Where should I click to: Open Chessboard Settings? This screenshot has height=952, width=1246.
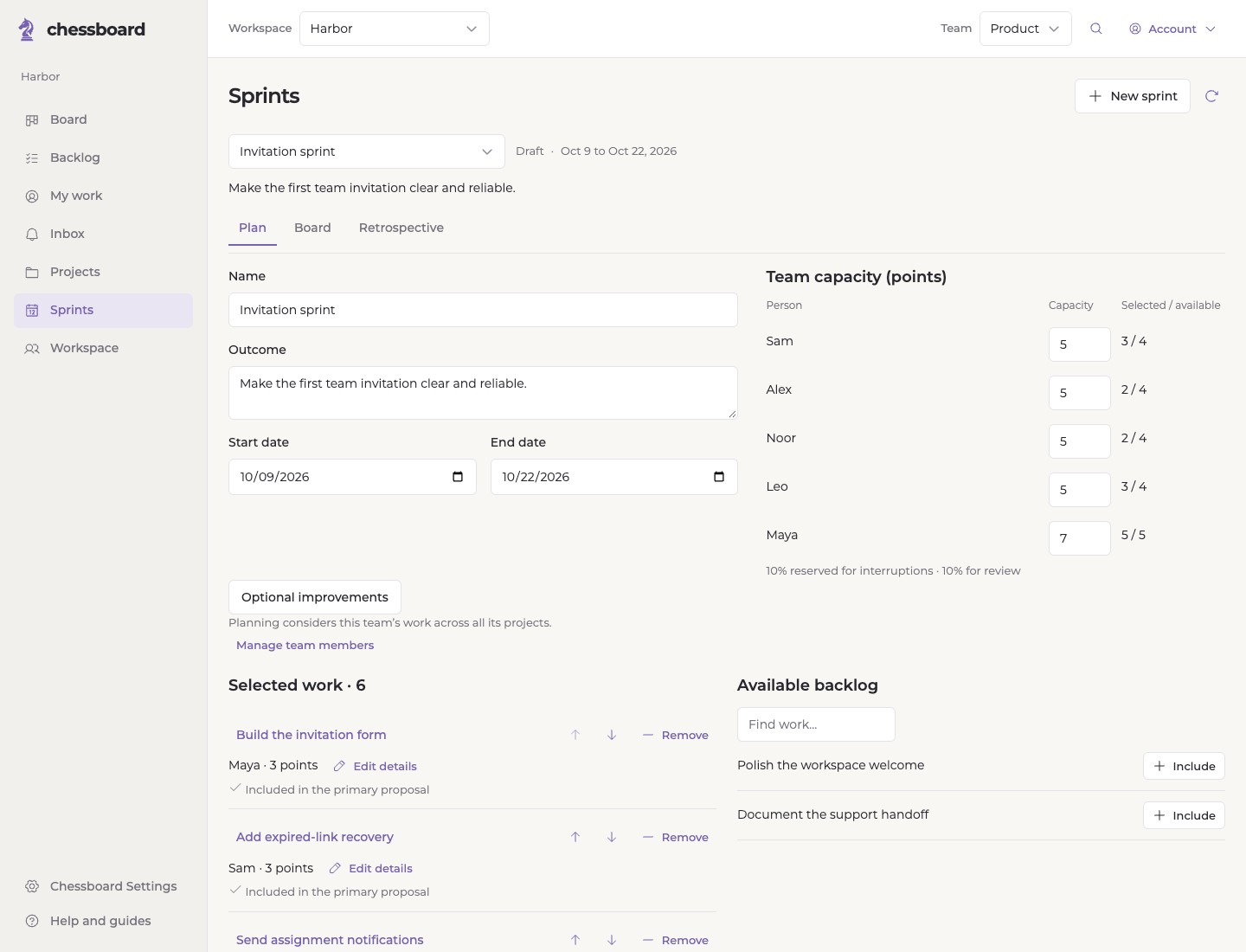click(103, 886)
